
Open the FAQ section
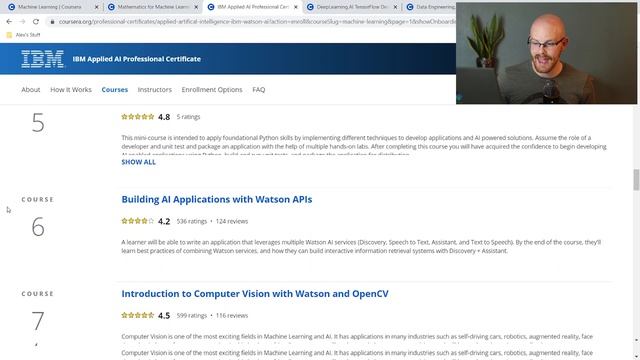tap(259, 89)
